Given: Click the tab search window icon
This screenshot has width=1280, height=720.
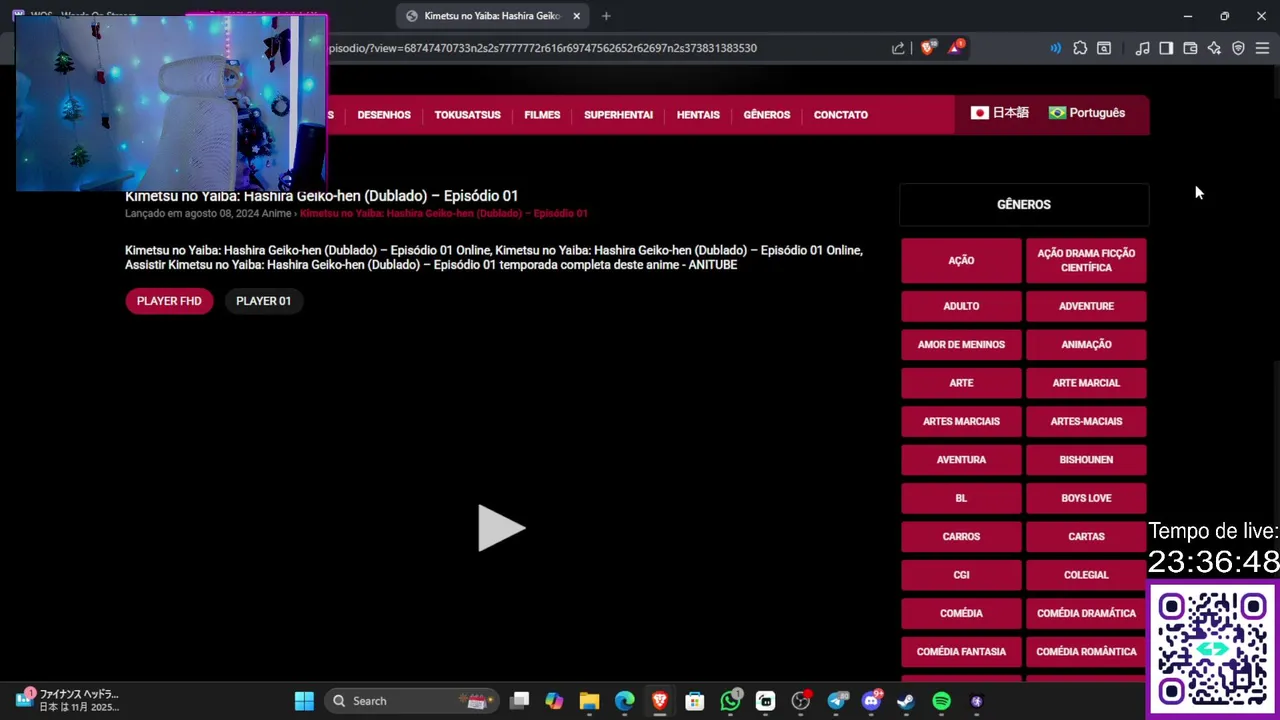Looking at the screenshot, I should 1104,48.
